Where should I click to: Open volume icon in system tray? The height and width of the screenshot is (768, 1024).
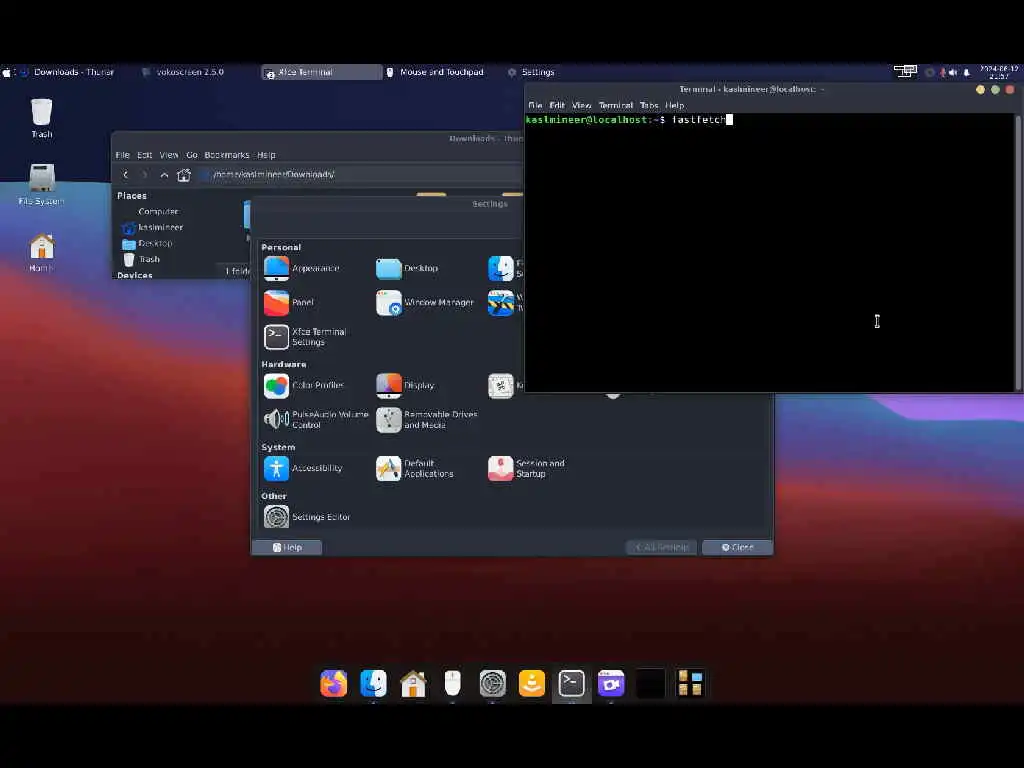(x=953, y=72)
